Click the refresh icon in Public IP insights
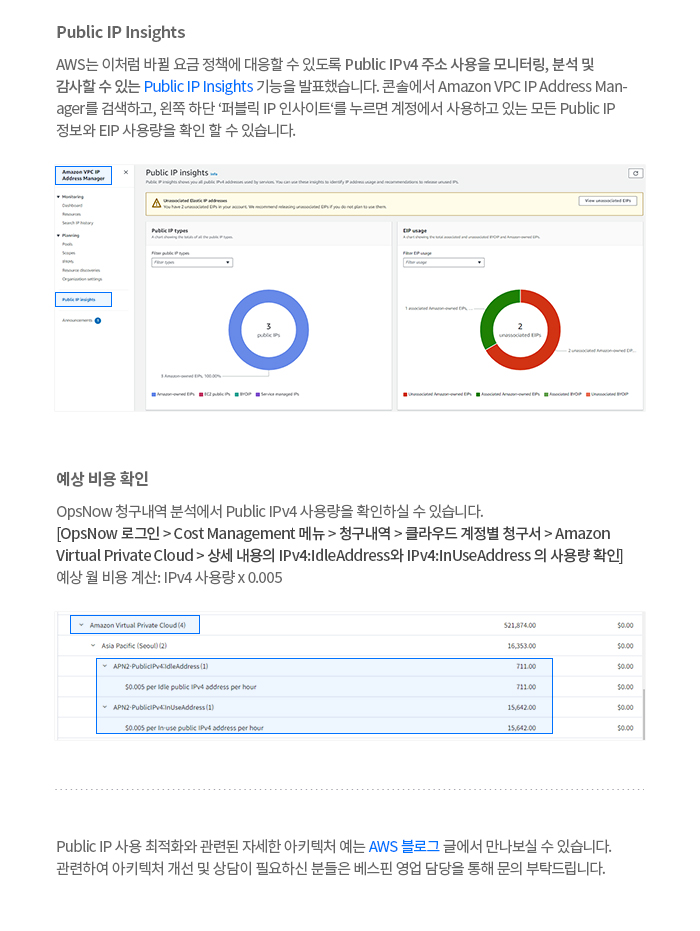The width and height of the screenshot is (700, 931). pyautogui.click(x=635, y=173)
